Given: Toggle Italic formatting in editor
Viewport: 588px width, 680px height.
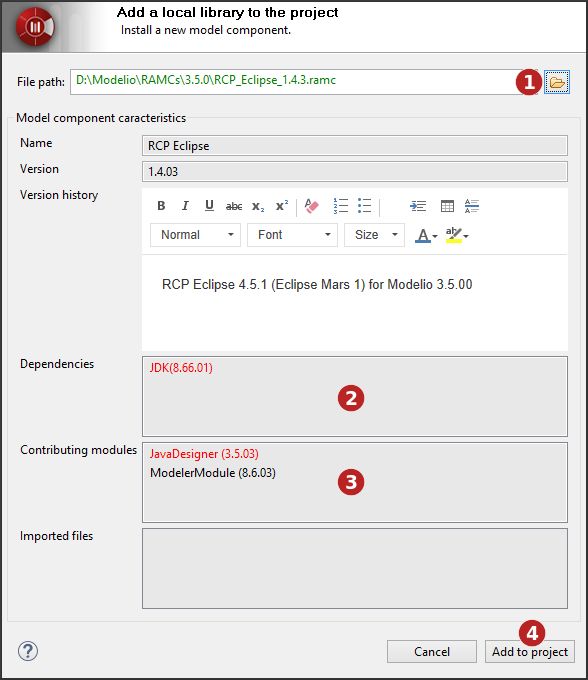Looking at the screenshot, I should pyautogui.click(x=185, y=206).
